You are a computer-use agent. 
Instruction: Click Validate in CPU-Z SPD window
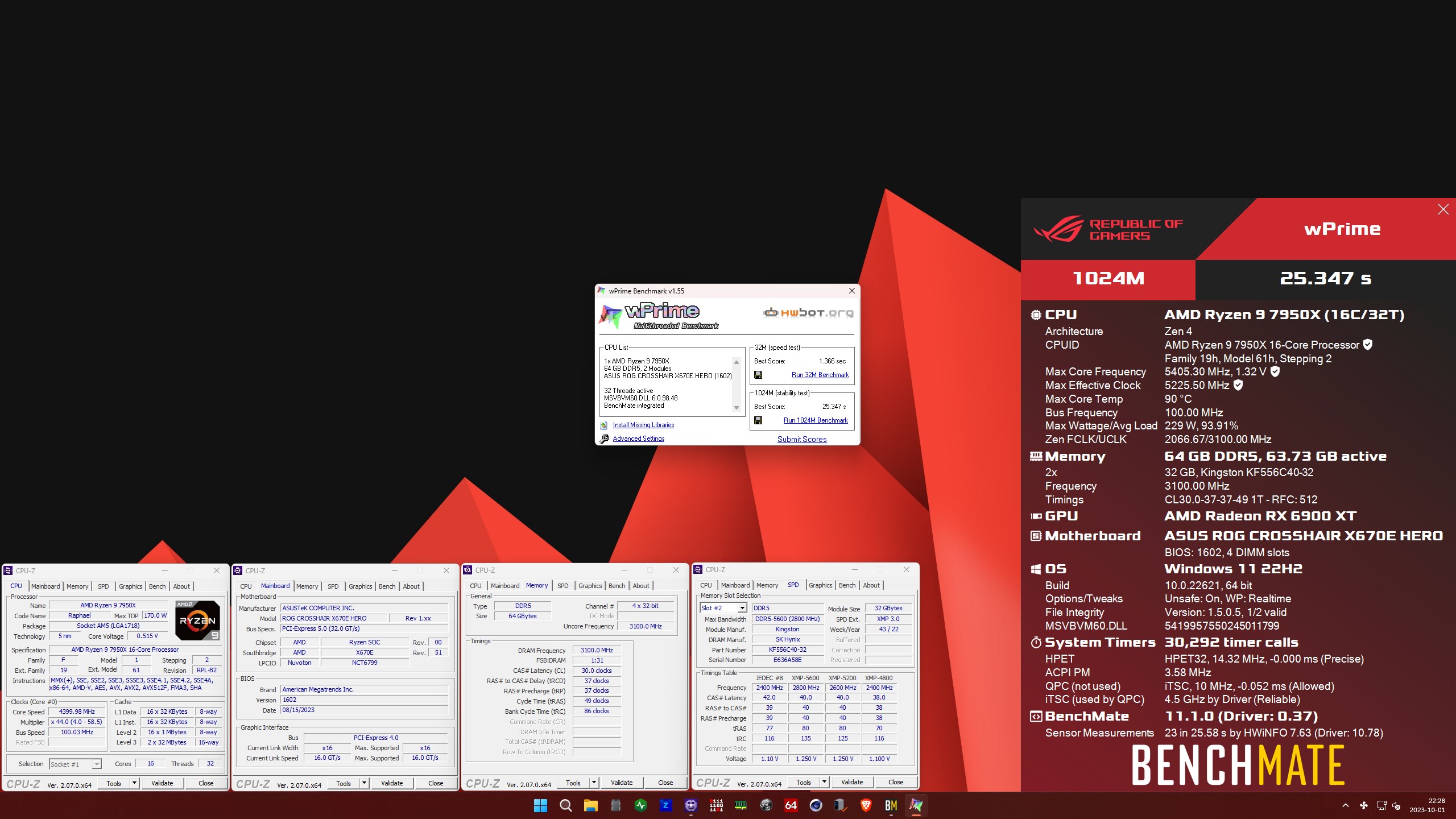[x=852, y=782]
